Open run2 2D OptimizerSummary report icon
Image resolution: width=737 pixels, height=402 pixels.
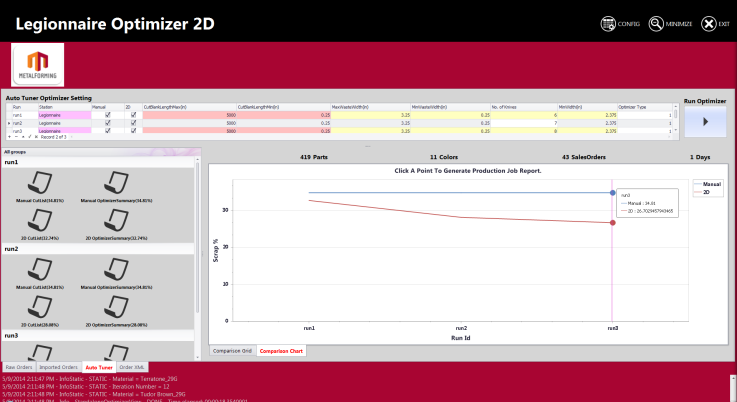tap(116, 307)
